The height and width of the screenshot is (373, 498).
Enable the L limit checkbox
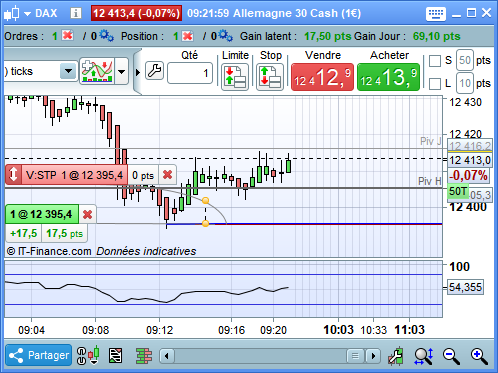(435, 83)
